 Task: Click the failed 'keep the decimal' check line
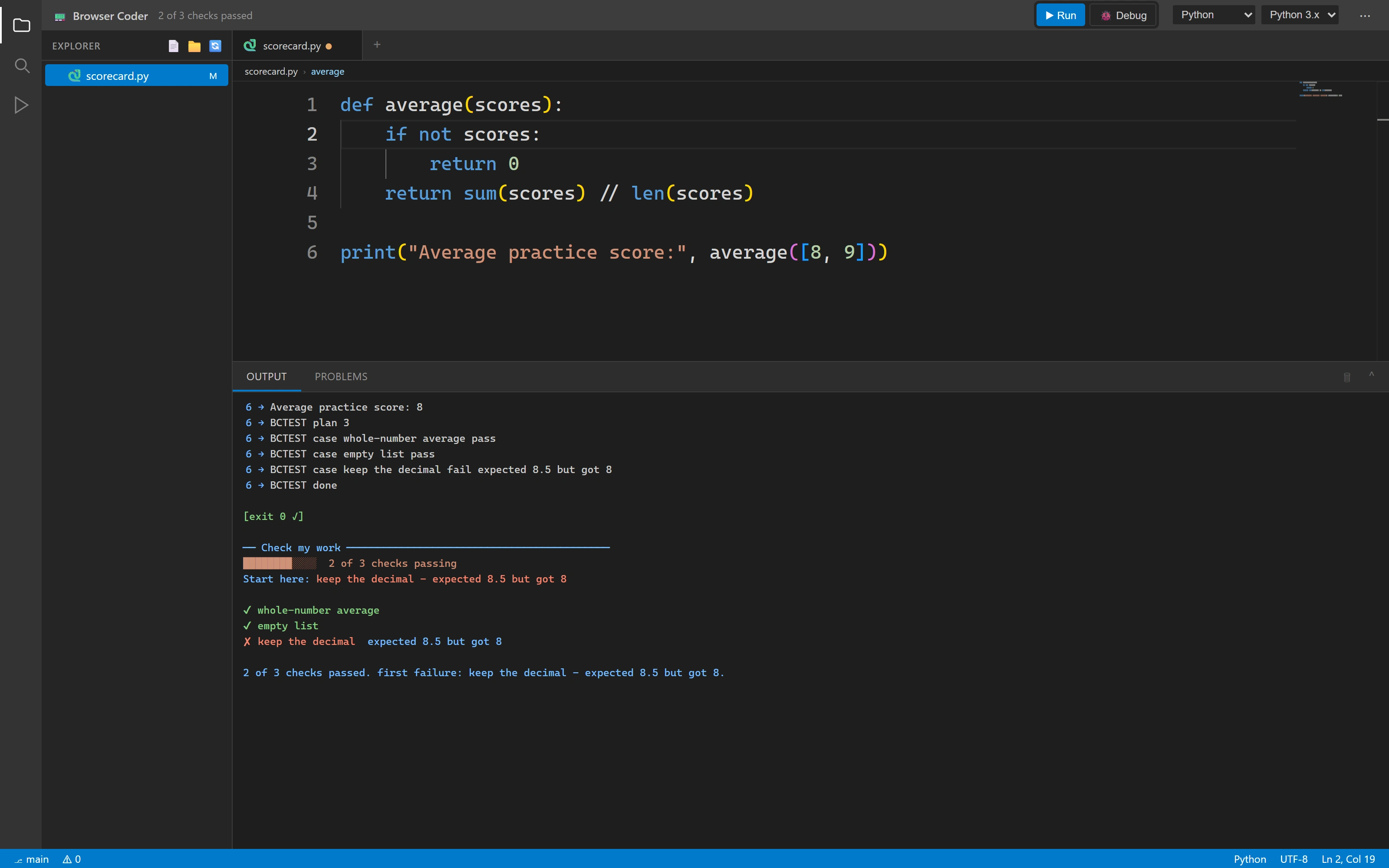pos(372,641)
